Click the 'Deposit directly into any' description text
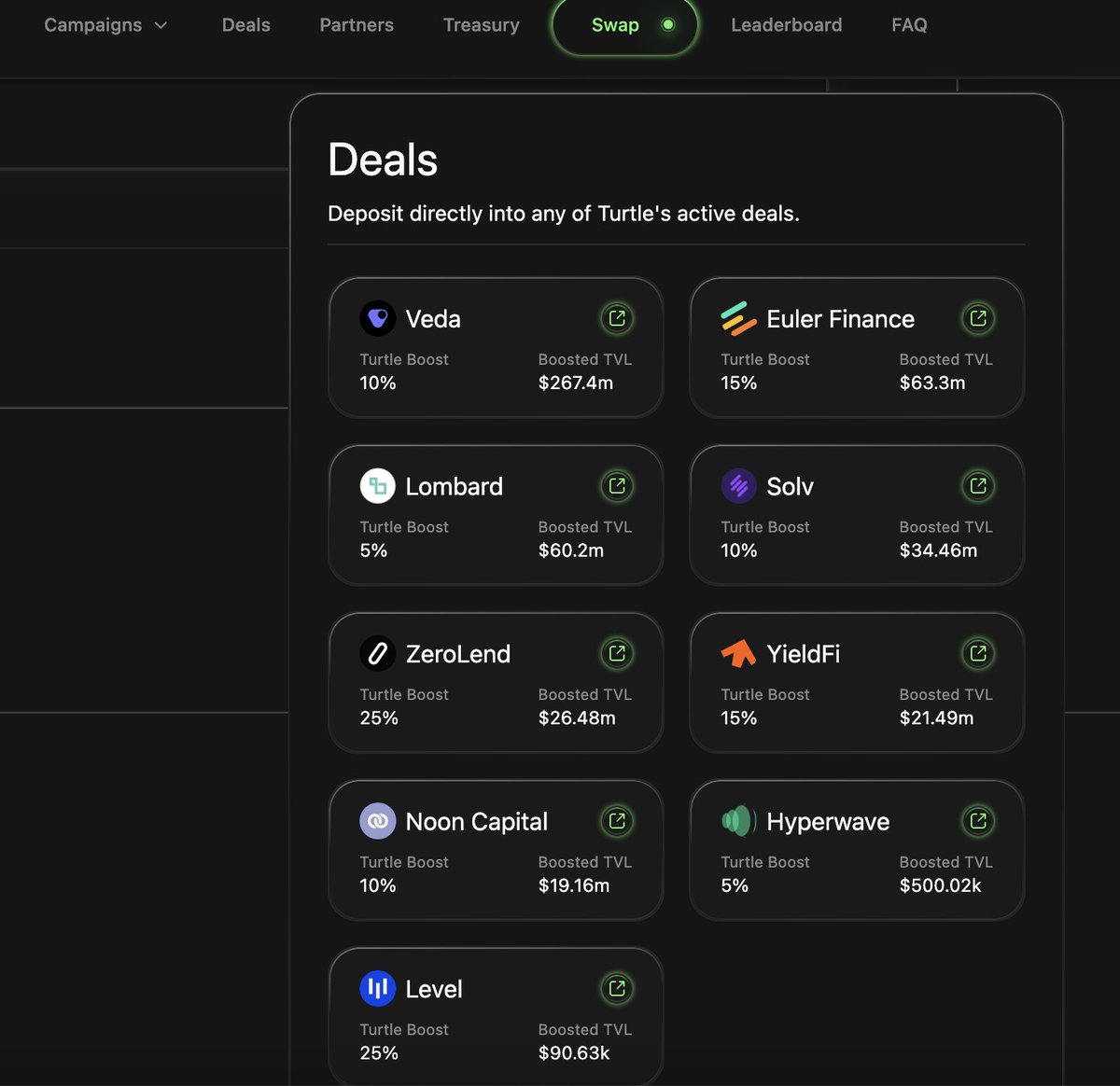 point(564,214)
